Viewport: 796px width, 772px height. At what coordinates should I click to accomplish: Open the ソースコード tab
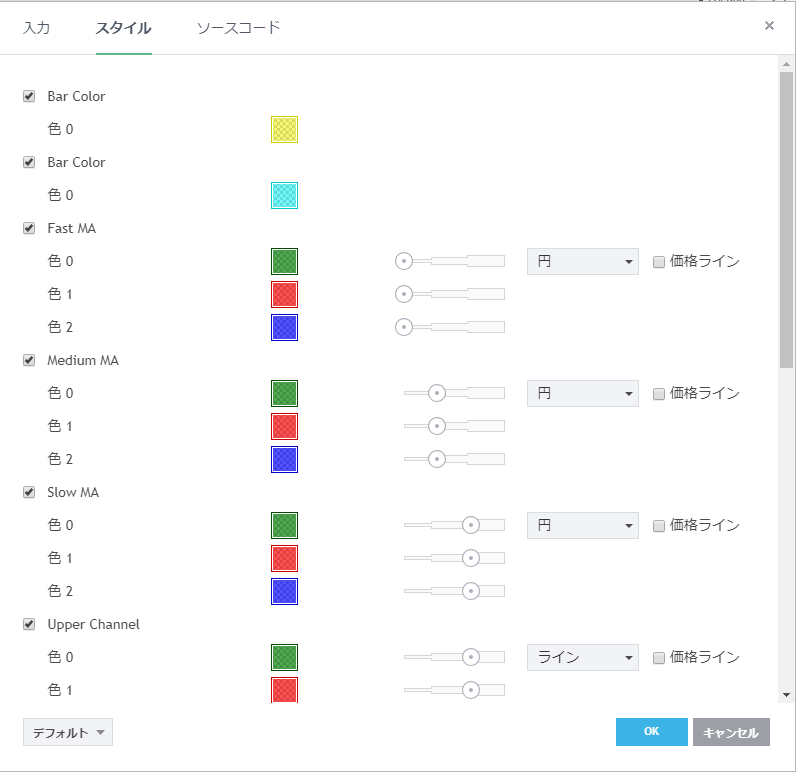click(x=238, y=28)
